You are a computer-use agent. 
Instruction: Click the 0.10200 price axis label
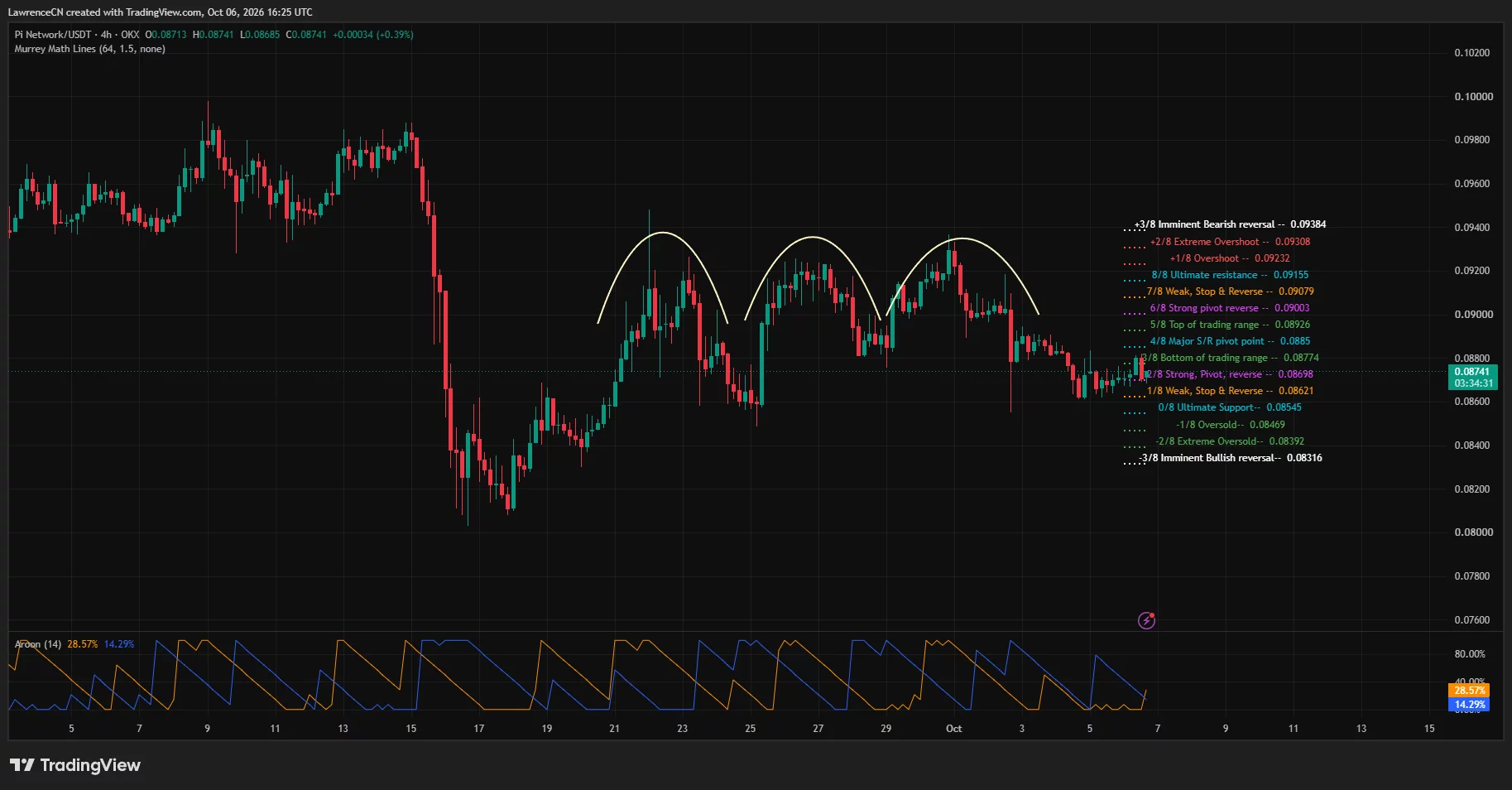[x=1472, y=53]
